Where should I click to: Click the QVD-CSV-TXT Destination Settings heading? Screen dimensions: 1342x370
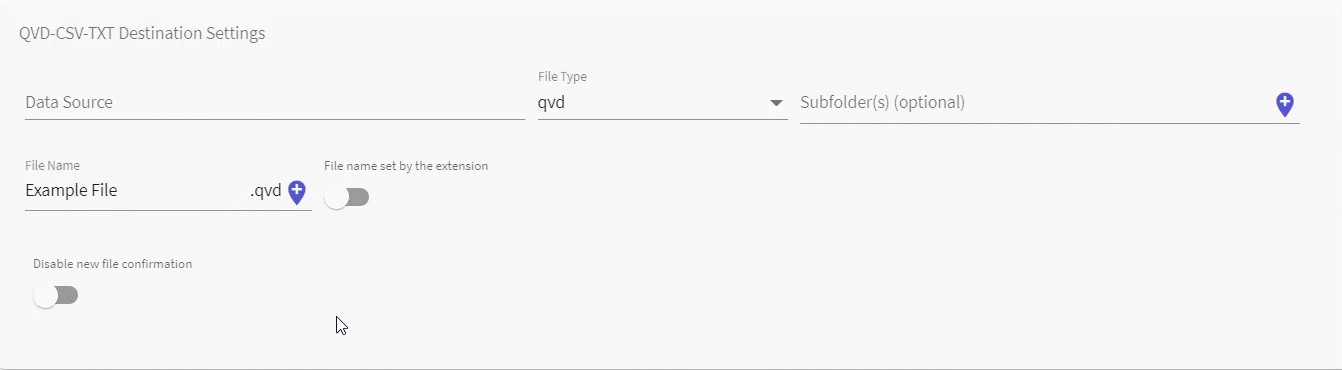pyautogui.click(x=142, y=33)
